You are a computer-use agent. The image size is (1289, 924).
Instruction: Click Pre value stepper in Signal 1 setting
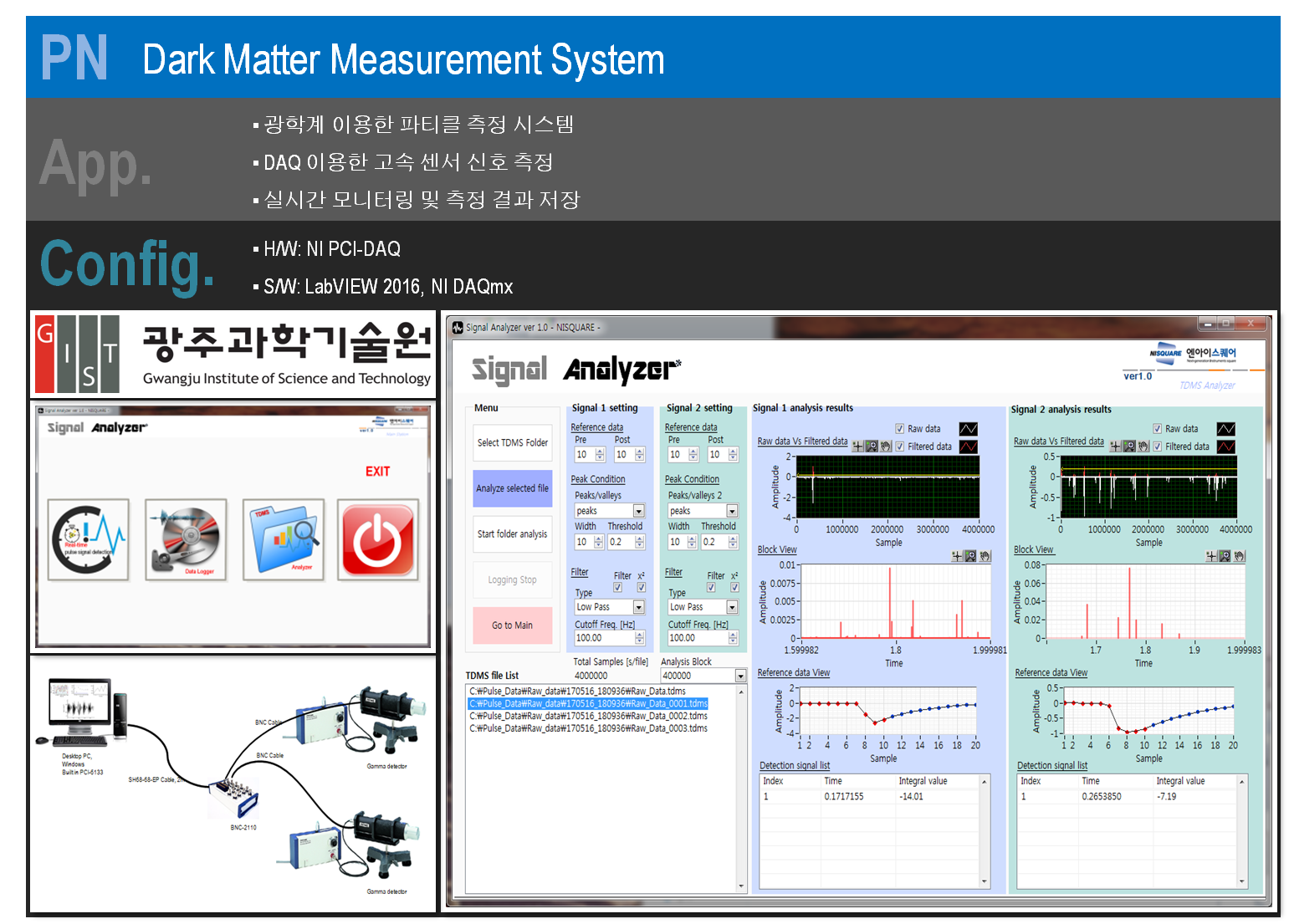(x=600, y=455)
